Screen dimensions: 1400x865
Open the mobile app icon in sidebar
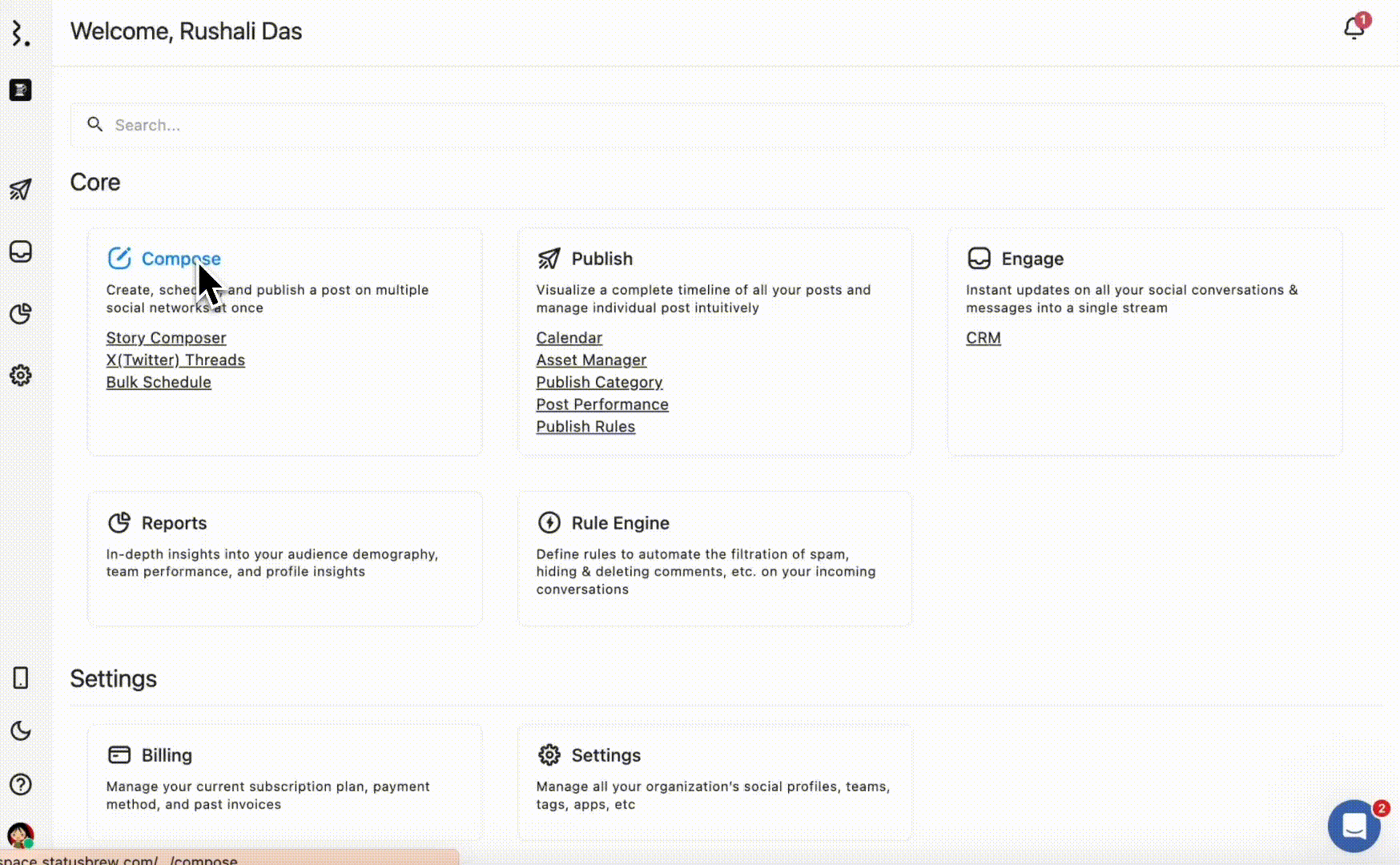[20, 678]
